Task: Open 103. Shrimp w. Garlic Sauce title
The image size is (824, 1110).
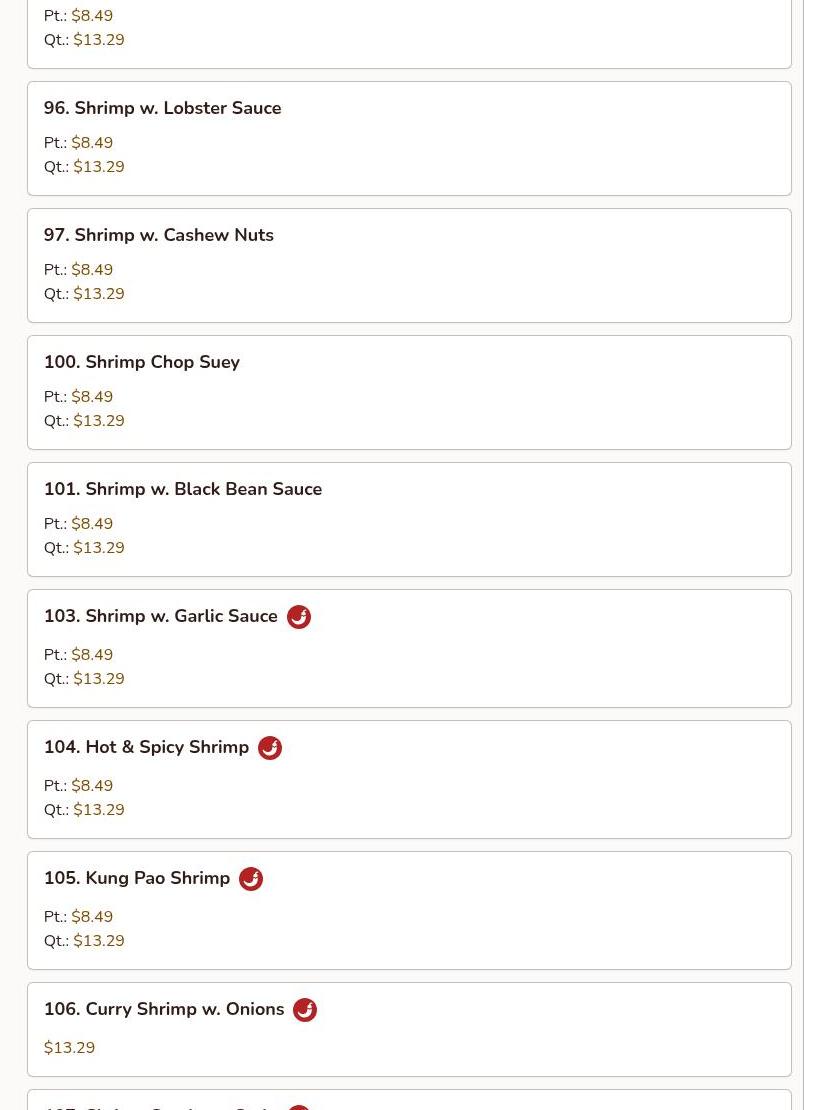Action: [x=160, y=616]
